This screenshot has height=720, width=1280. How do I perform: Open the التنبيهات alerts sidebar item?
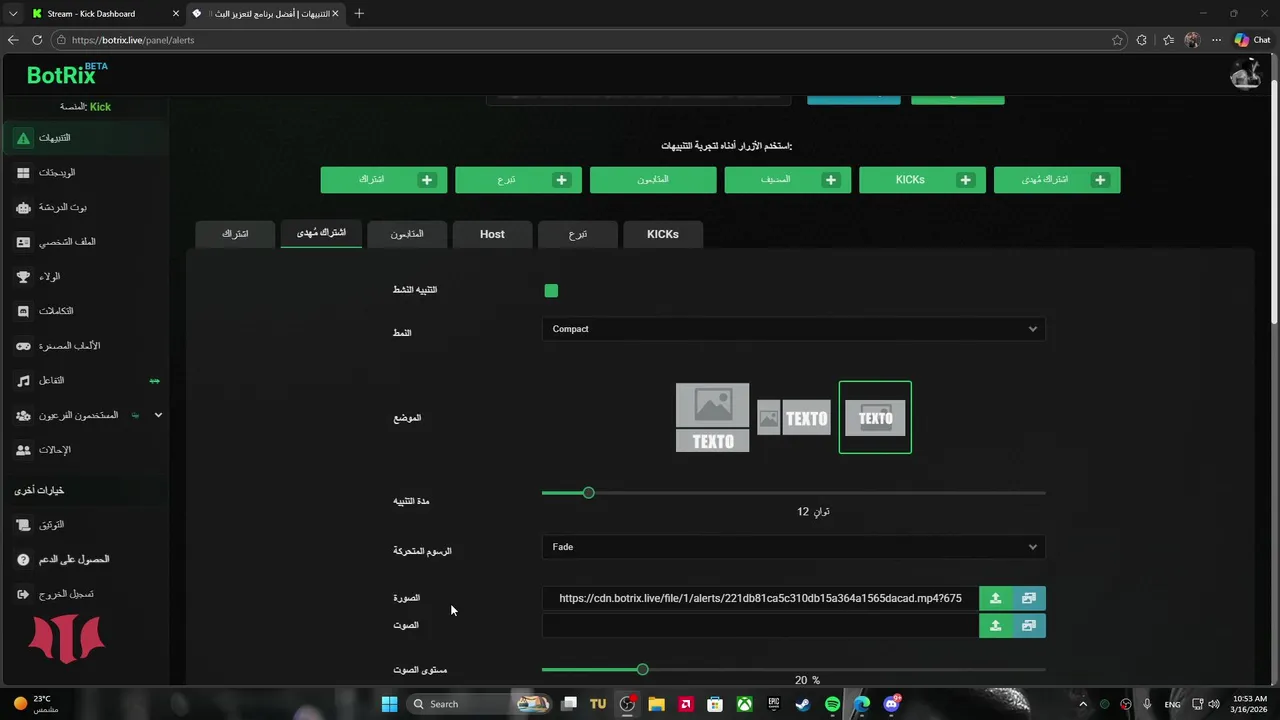click(85, 138)
